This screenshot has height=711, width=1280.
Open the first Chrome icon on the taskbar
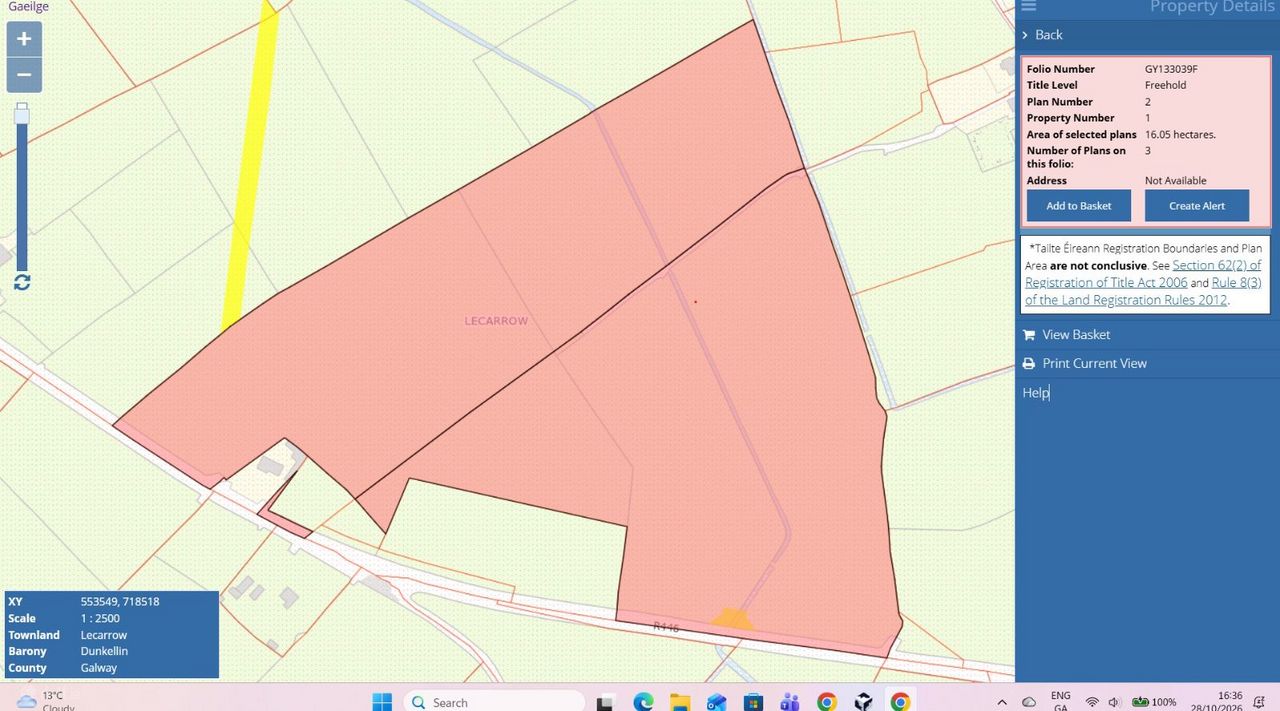tap(826, 702)
